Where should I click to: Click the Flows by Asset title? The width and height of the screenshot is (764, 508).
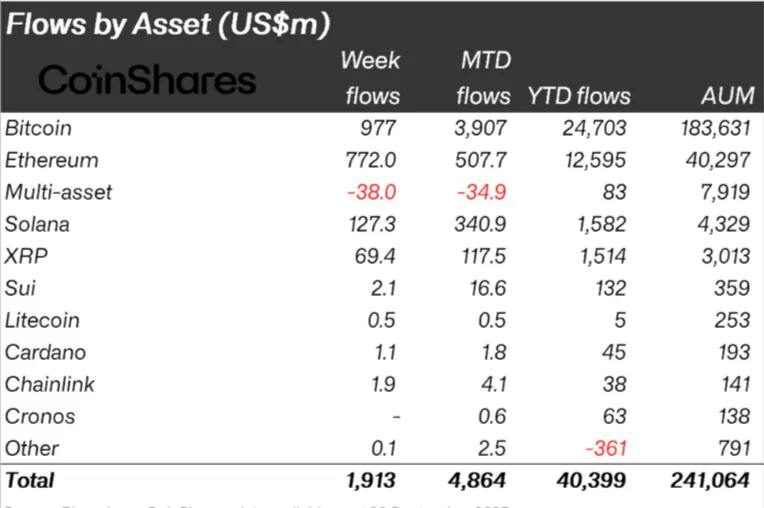[168, 24]
